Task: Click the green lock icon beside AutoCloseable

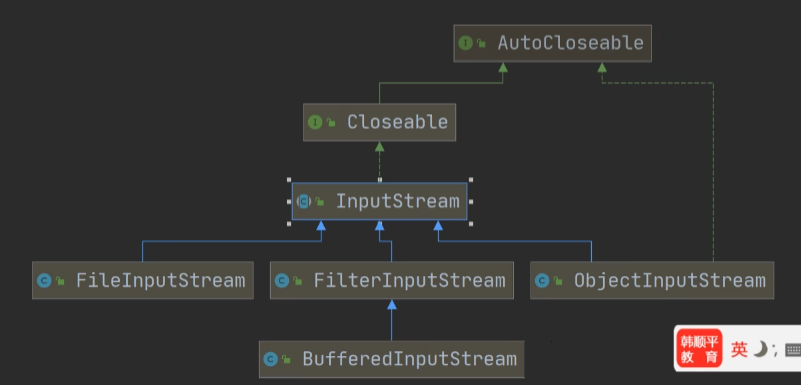Action: coord(481,44)
